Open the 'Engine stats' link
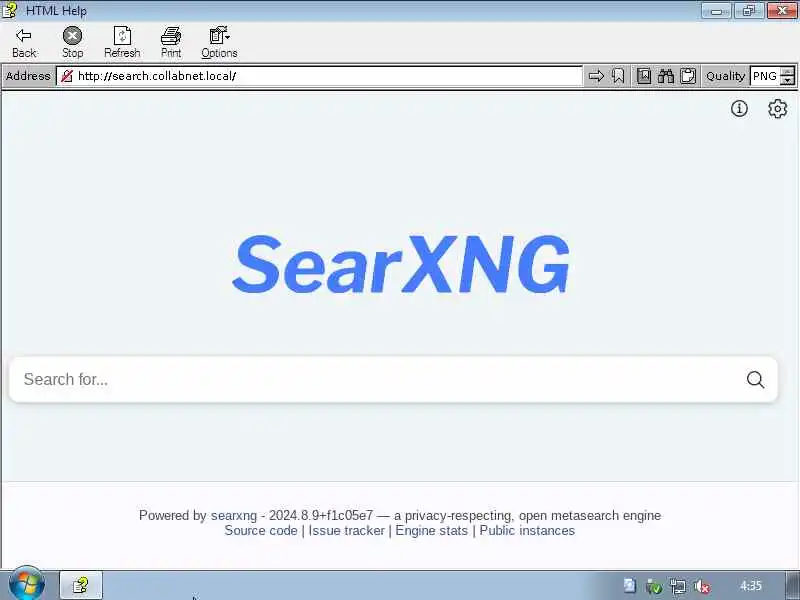 click(x=432, y=531)
